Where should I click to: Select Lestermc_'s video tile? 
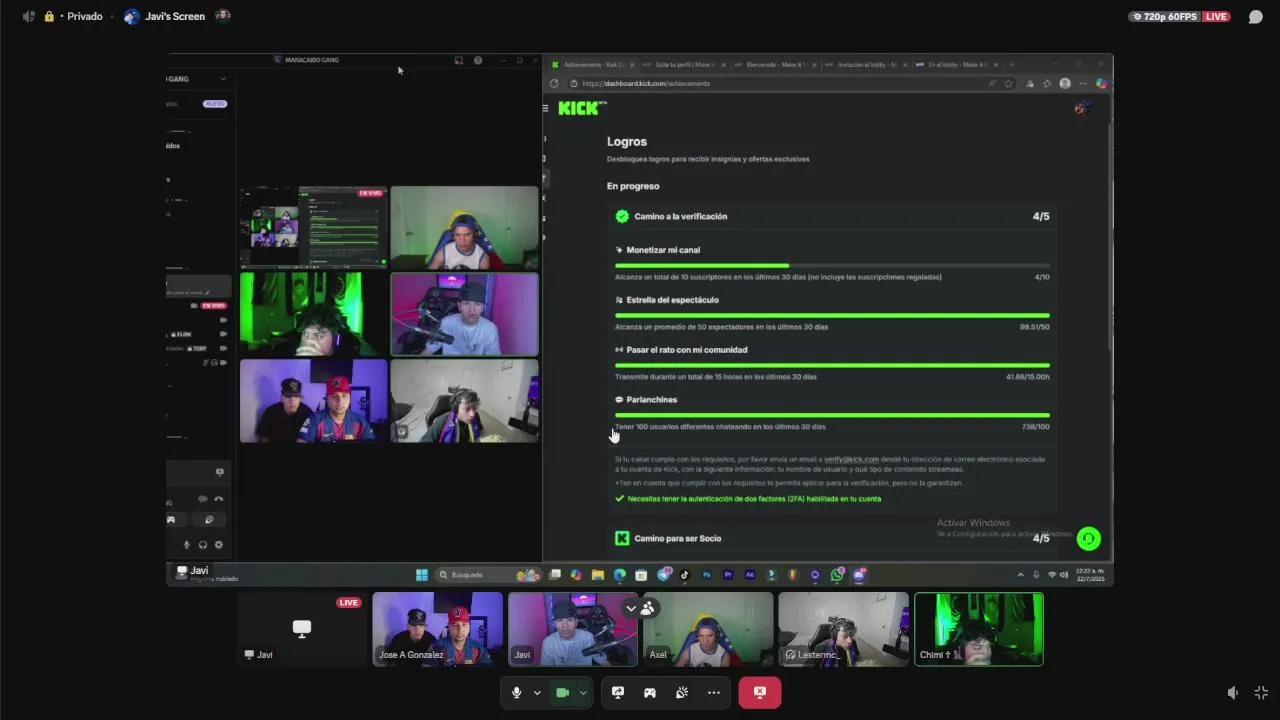click(843, 629)
